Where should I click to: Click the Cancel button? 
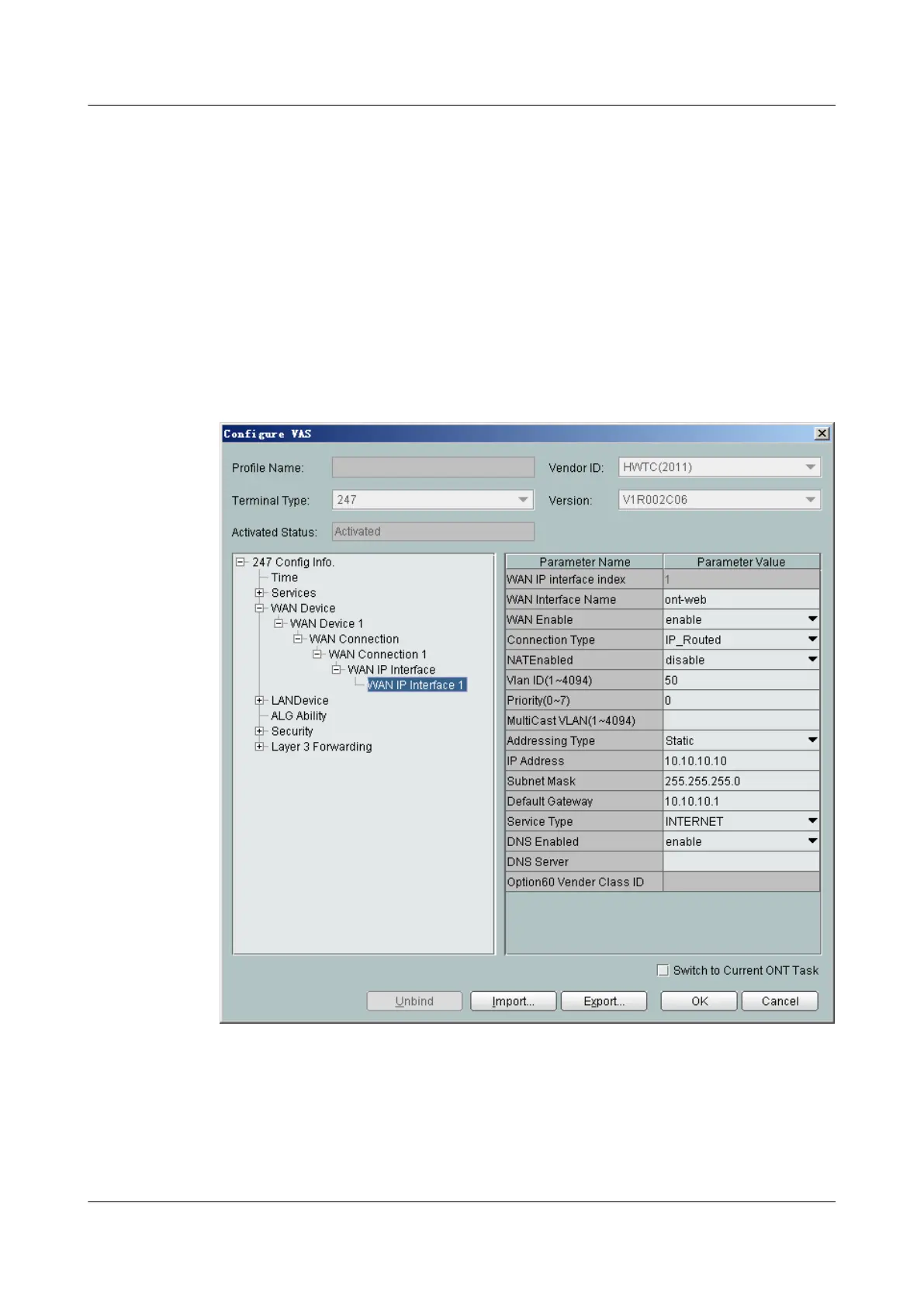tap(780, 1001)
